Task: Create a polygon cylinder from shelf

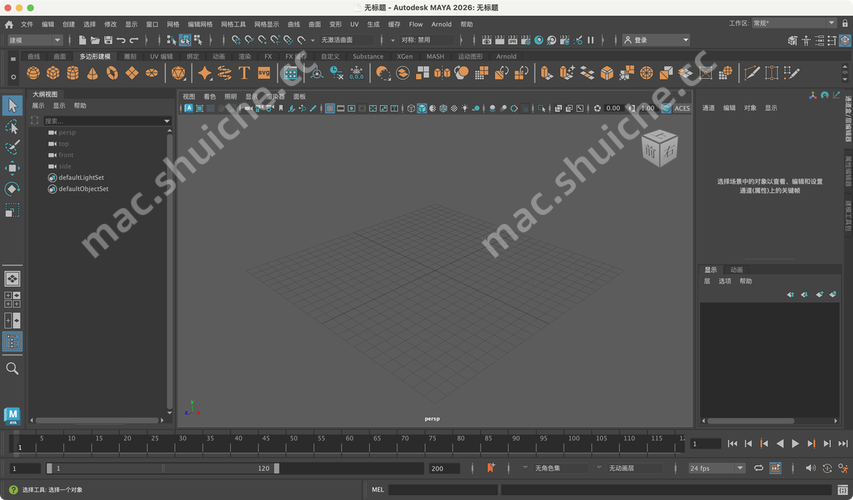Action: coord(72,73)
